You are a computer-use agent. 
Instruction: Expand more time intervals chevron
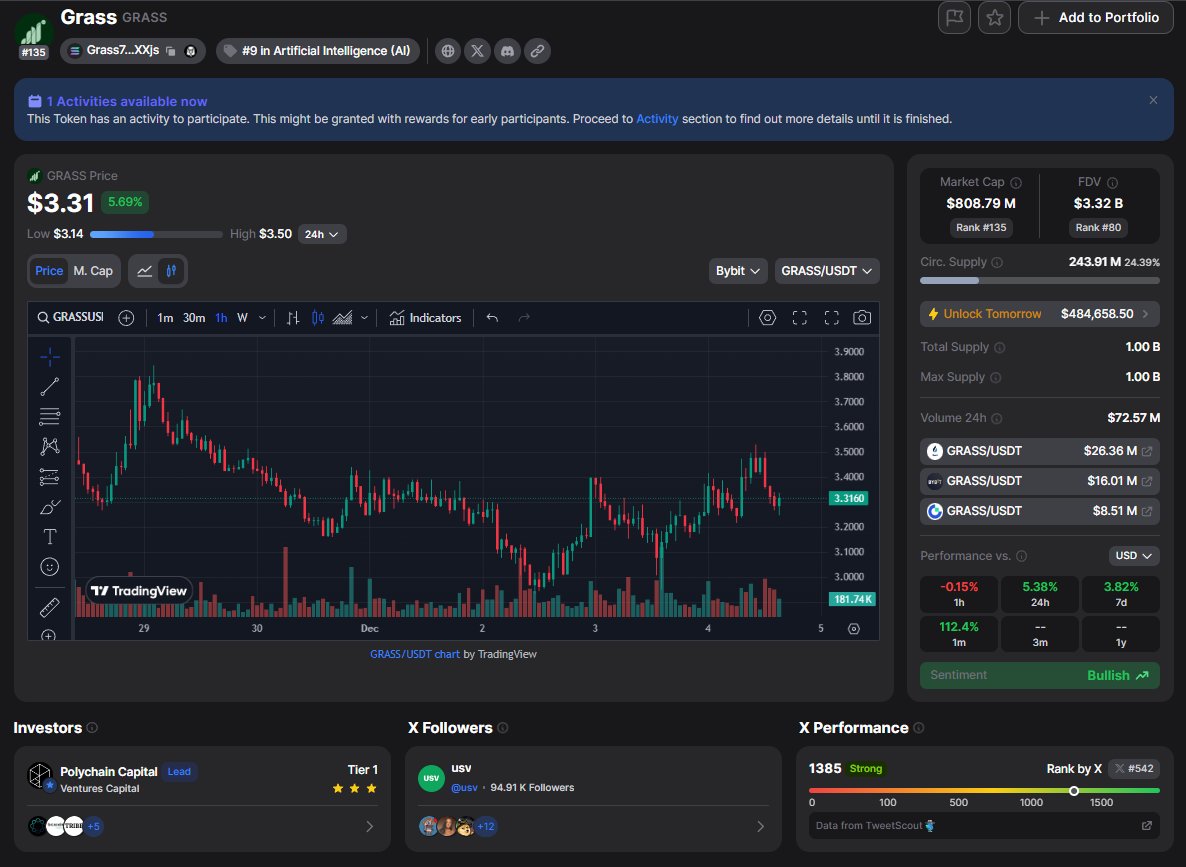(x=262, y=318)
